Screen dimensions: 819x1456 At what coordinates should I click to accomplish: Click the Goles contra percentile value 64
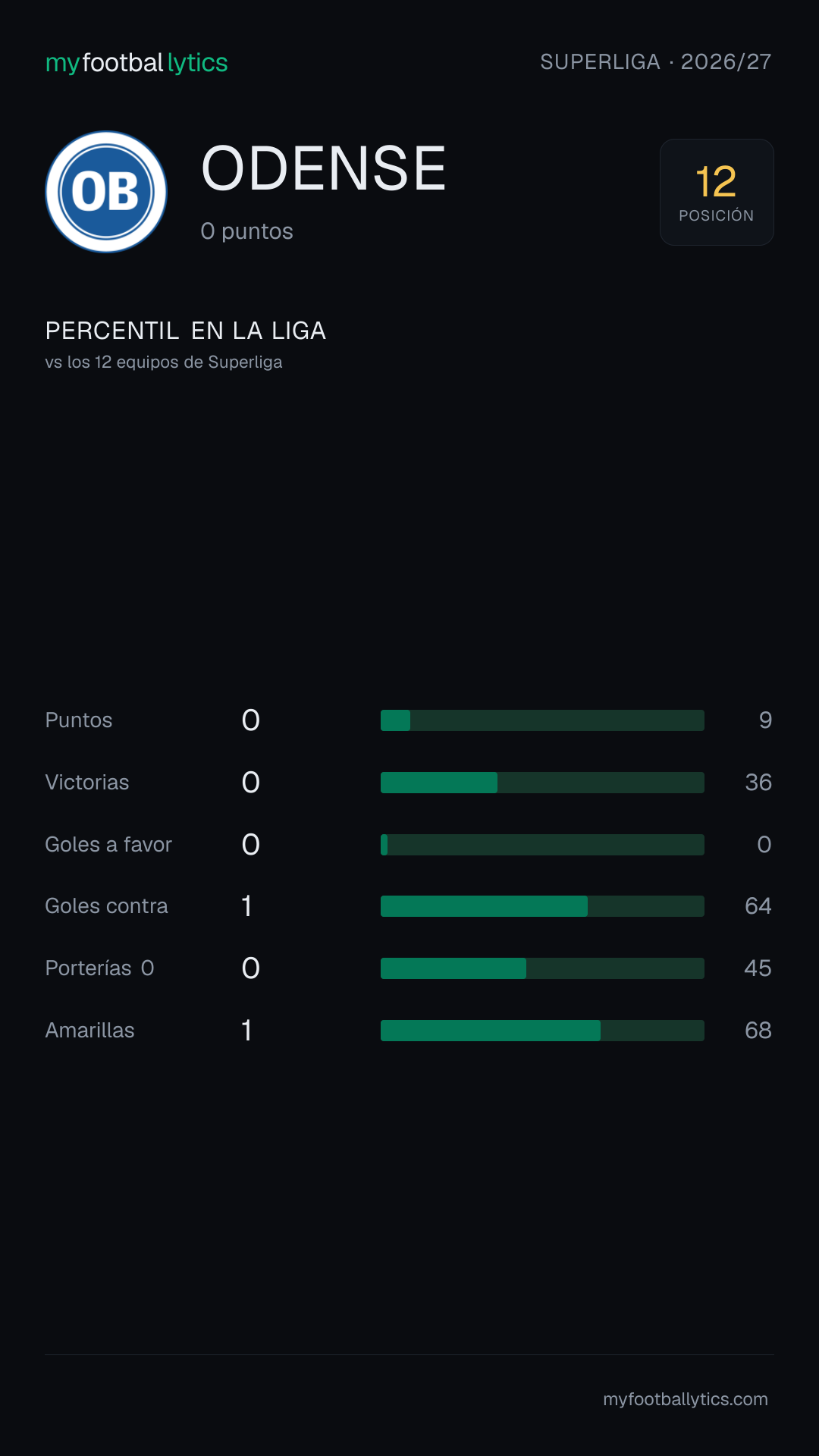tap(758, 906)
